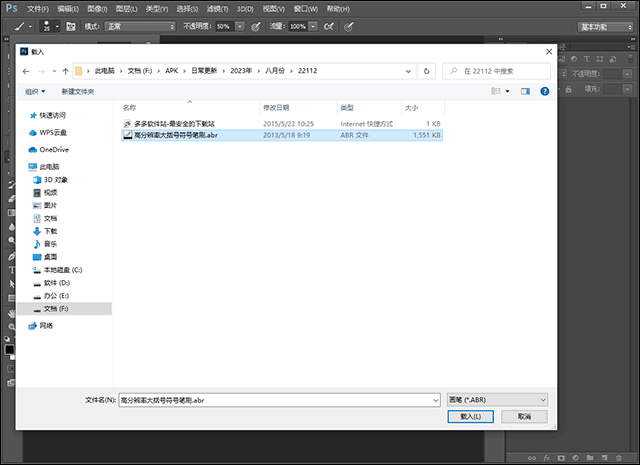Image resolution: width=640 pixels, height=465 pixels.
Task: Expand the address bar history dropdown
Action: click(x=408, y=71)
